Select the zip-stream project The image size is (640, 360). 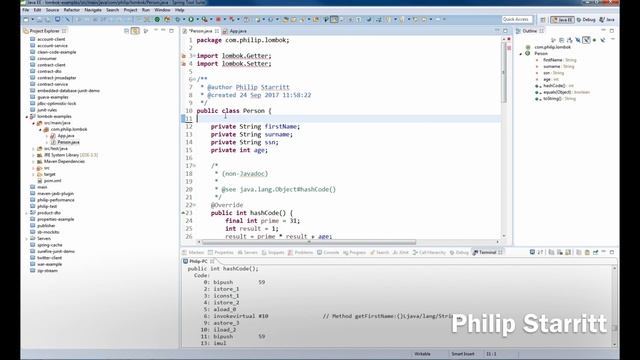pos(47,271)
